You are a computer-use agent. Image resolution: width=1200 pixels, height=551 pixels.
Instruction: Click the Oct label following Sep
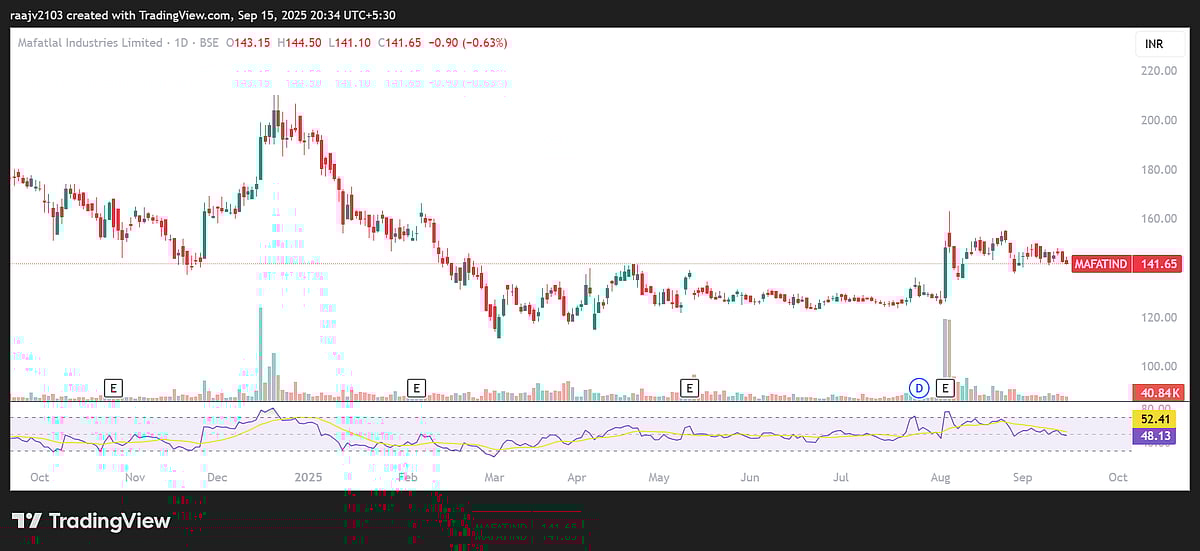coord(1118,477)
